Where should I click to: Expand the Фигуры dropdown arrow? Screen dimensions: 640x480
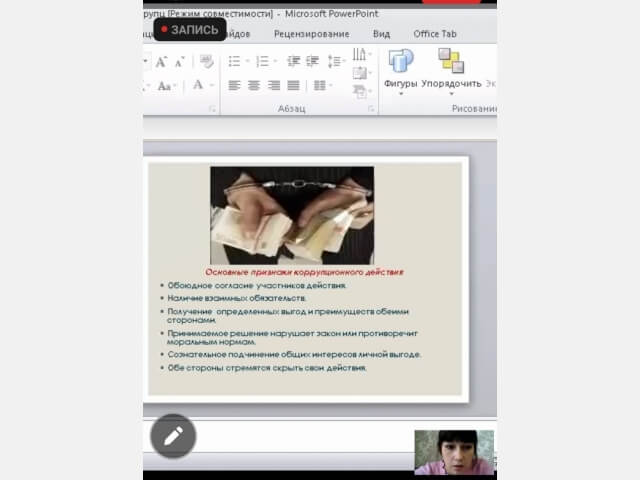401,94
